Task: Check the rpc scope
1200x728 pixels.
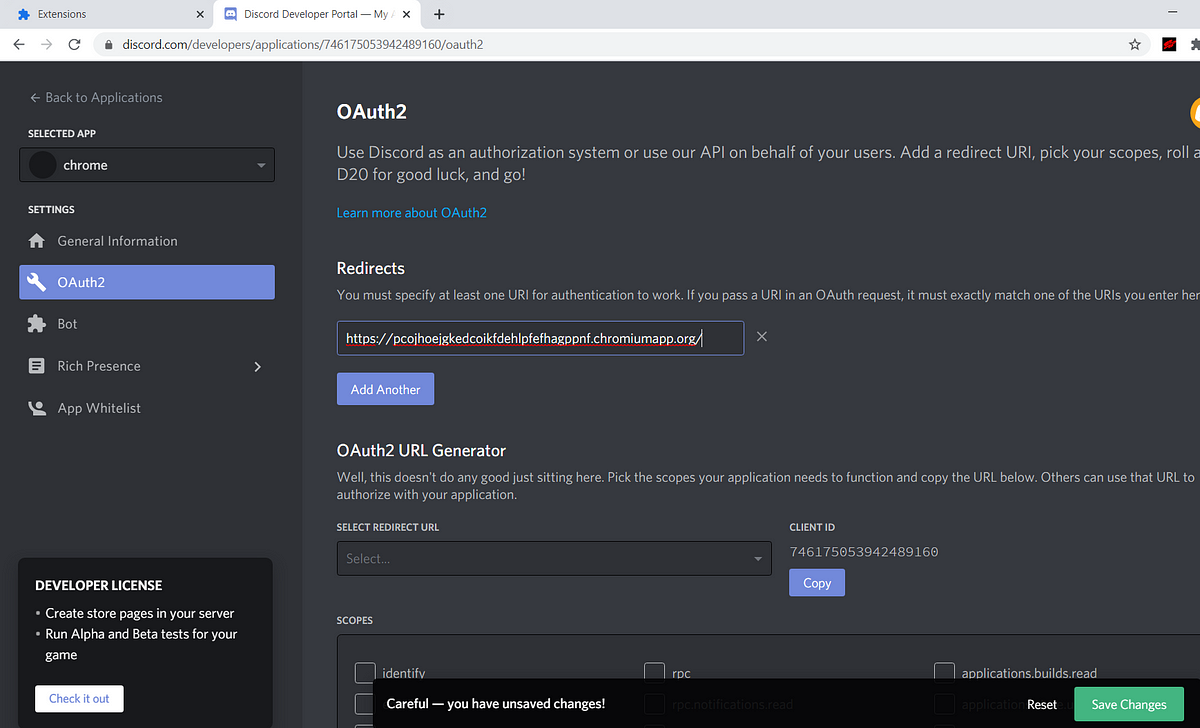Action: click(x=654, y=673)
